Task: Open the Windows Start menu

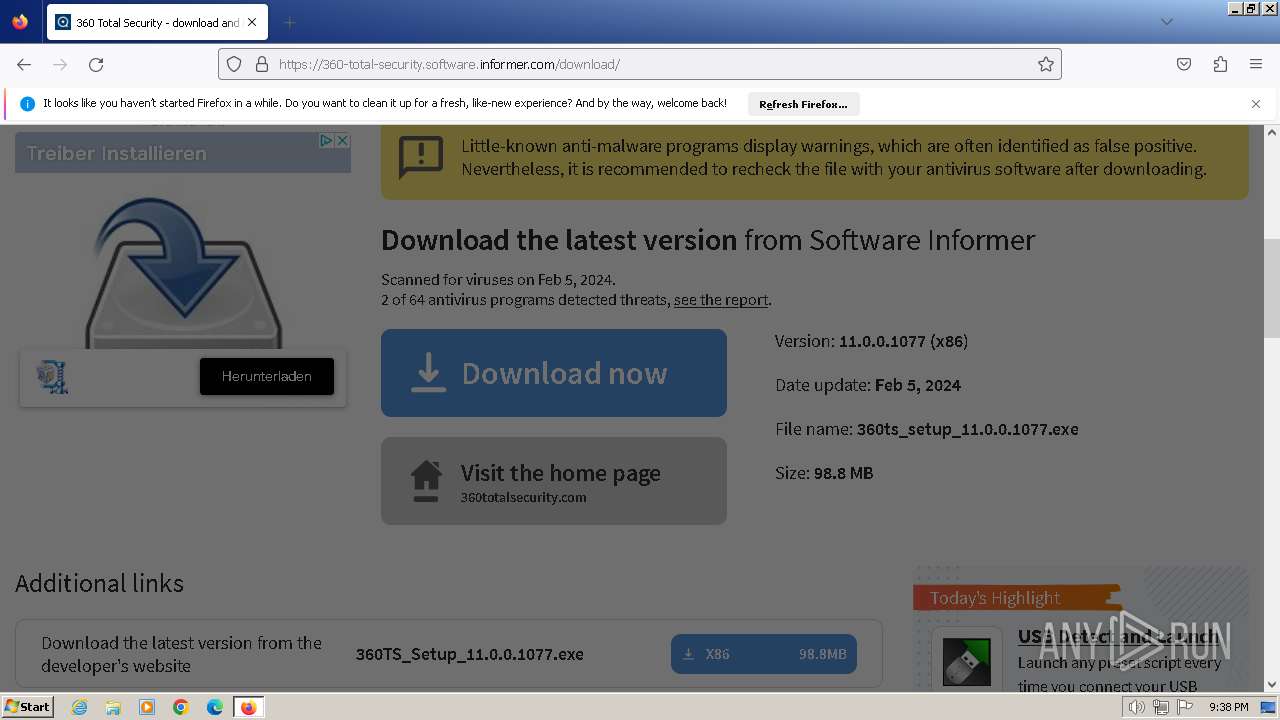Action: 28,707
